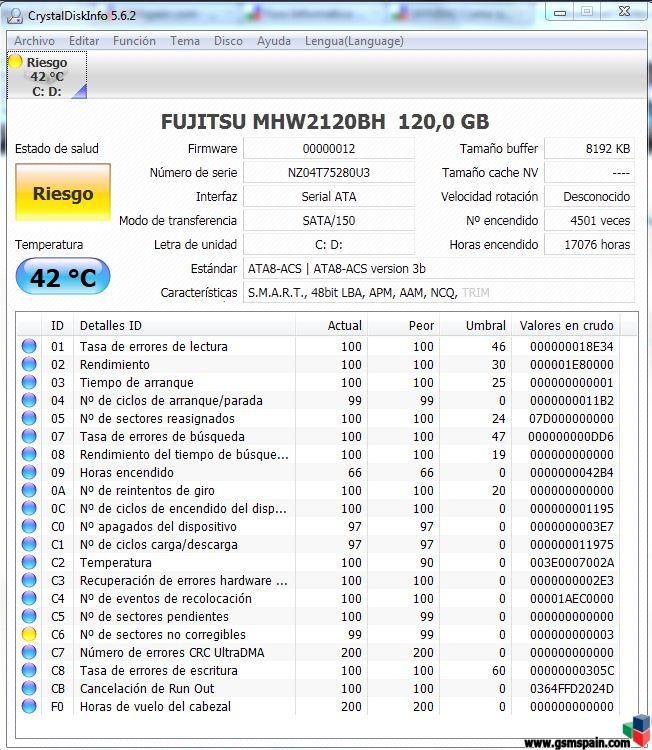652x750 pixels.
Task: Open the Función menu
Action: pyautogui.click(x=134, y=41)
